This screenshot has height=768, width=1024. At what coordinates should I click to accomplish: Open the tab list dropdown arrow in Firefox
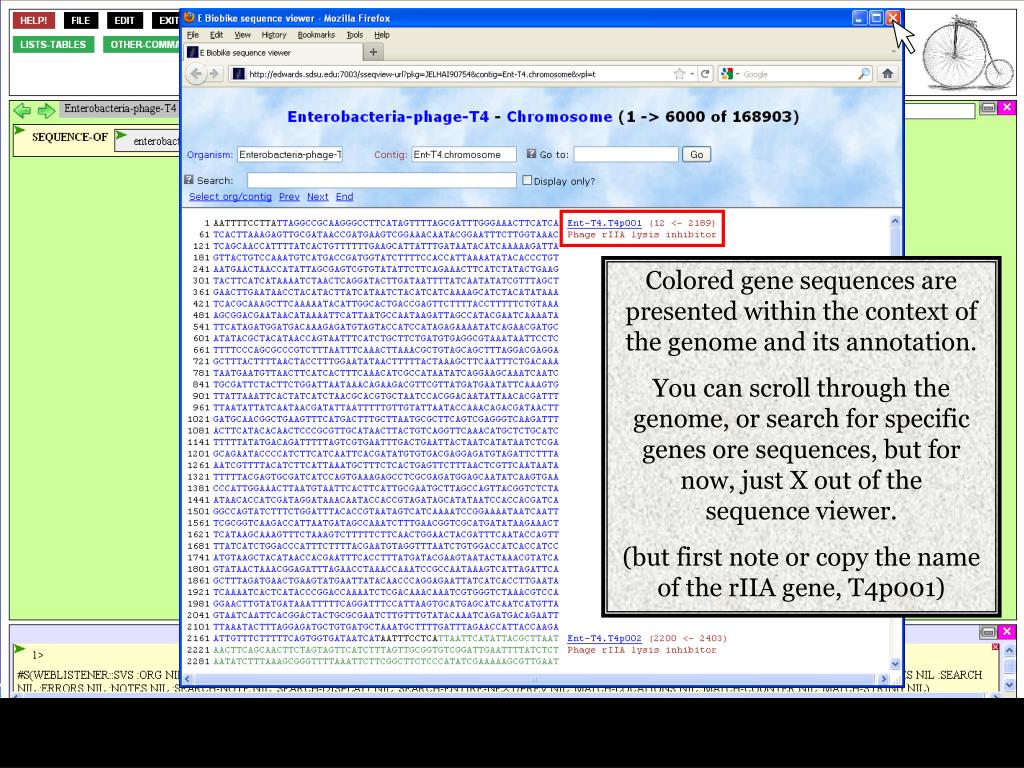pyautogui.click(x=893, y=52)
